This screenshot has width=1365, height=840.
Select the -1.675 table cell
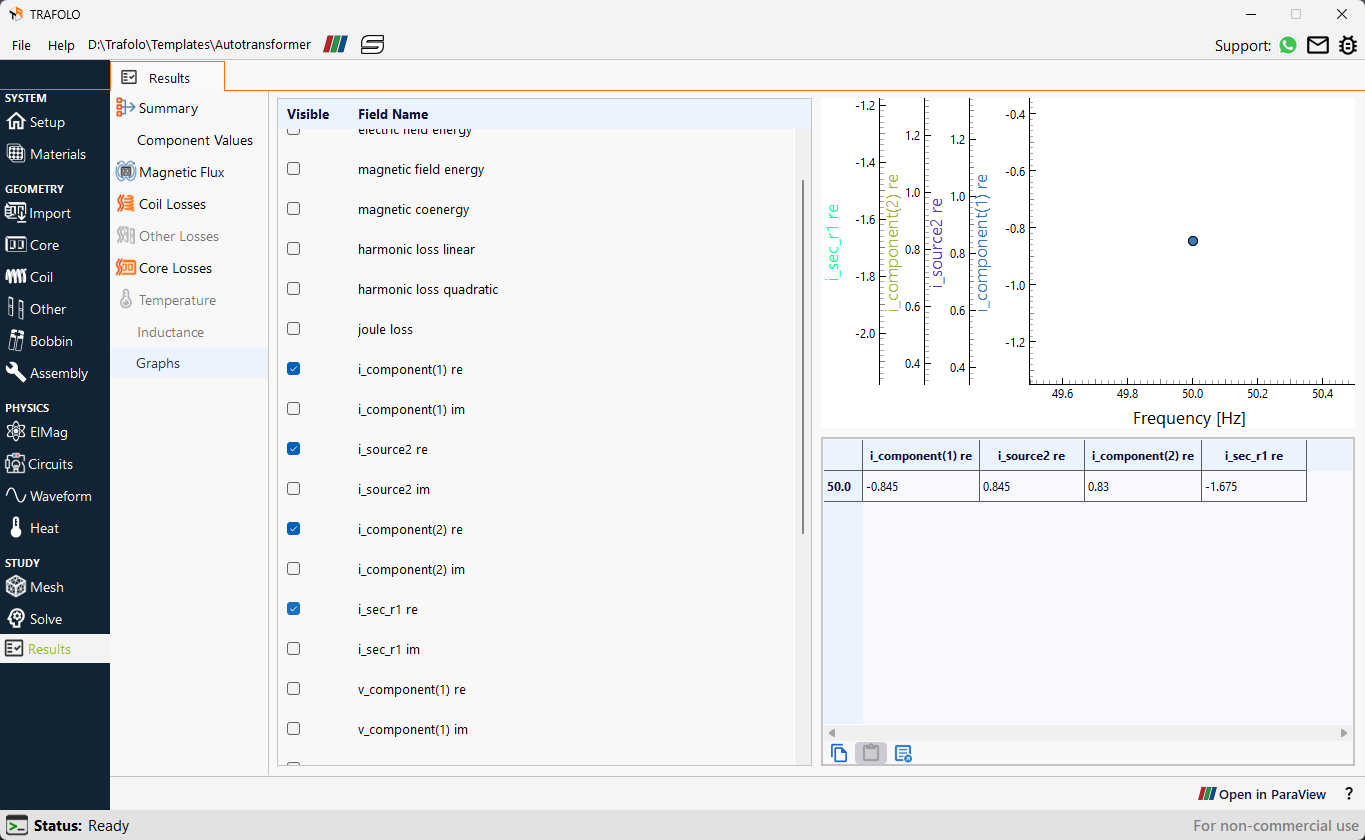point(1254,486)
